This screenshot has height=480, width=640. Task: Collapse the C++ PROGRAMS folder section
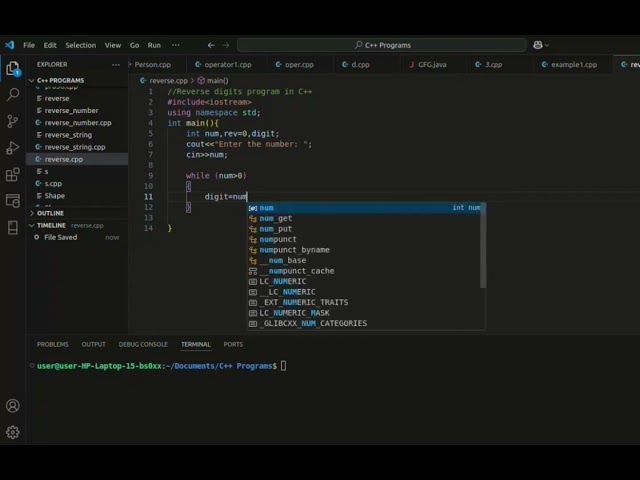(x=60, y=80)
